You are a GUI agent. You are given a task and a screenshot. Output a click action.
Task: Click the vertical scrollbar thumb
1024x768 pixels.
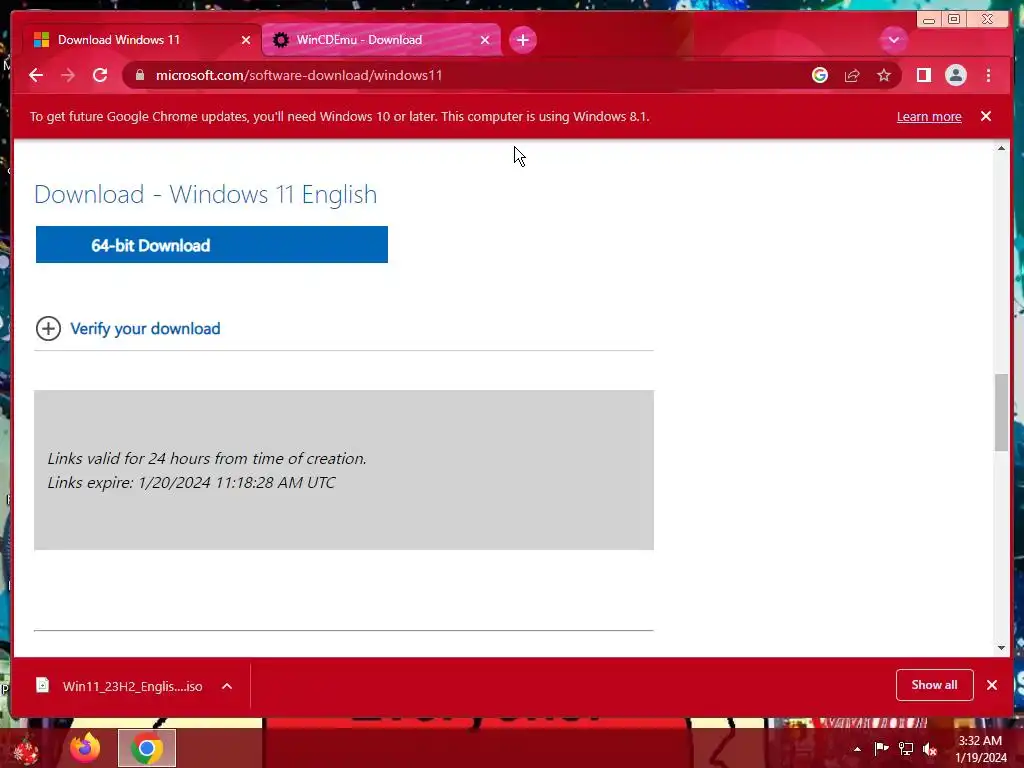[1001, 412]
